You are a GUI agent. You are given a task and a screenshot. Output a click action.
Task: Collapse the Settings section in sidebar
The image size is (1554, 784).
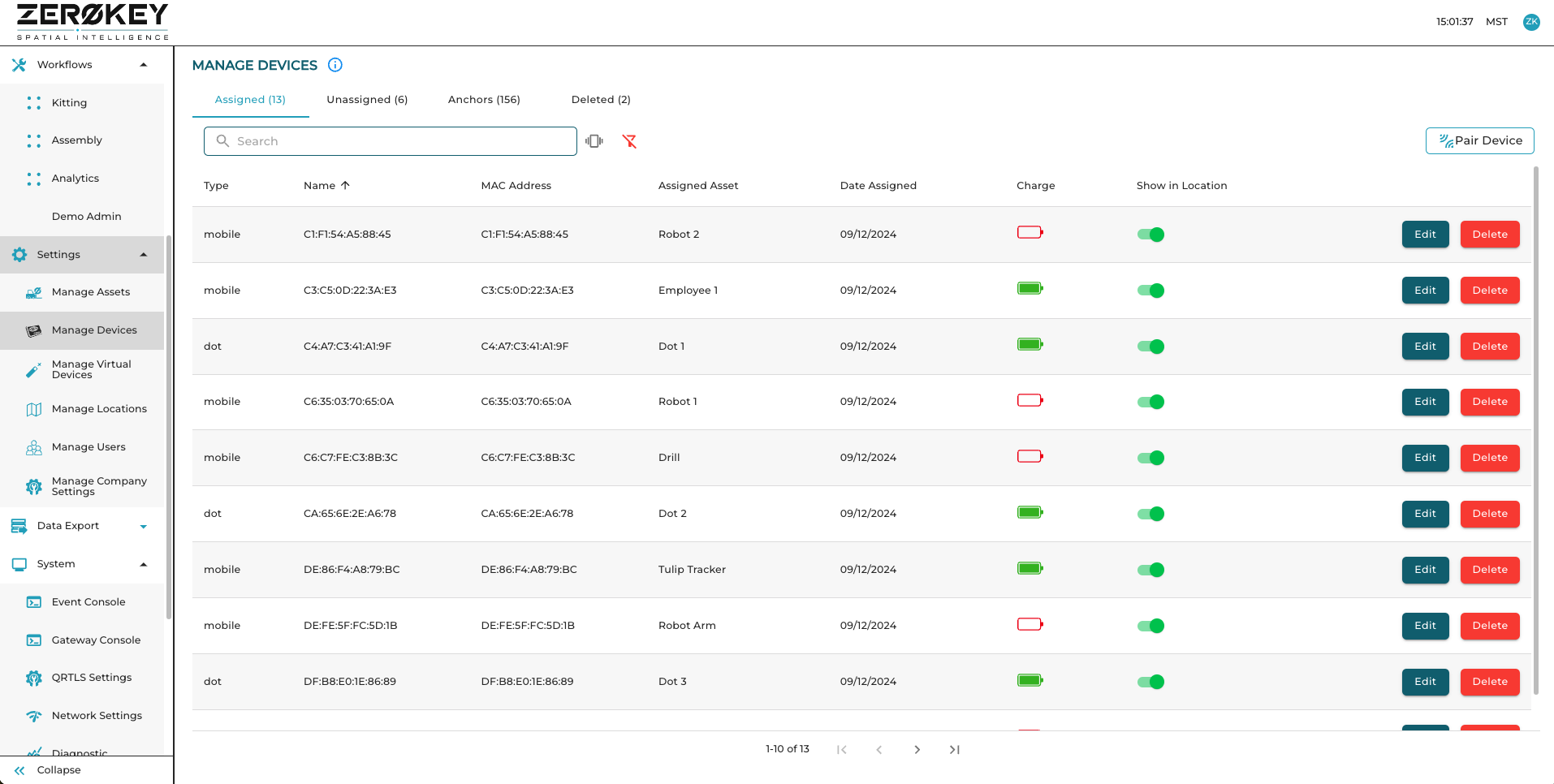144,255
